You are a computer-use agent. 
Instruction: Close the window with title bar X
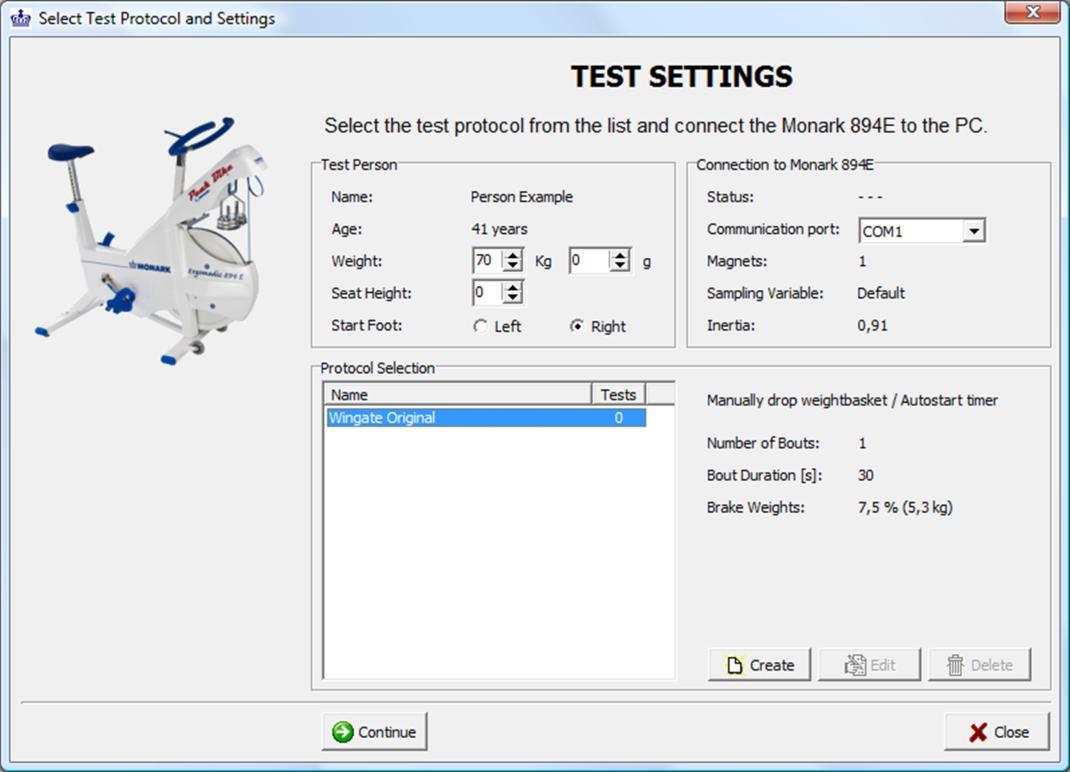click(1032, 13)
